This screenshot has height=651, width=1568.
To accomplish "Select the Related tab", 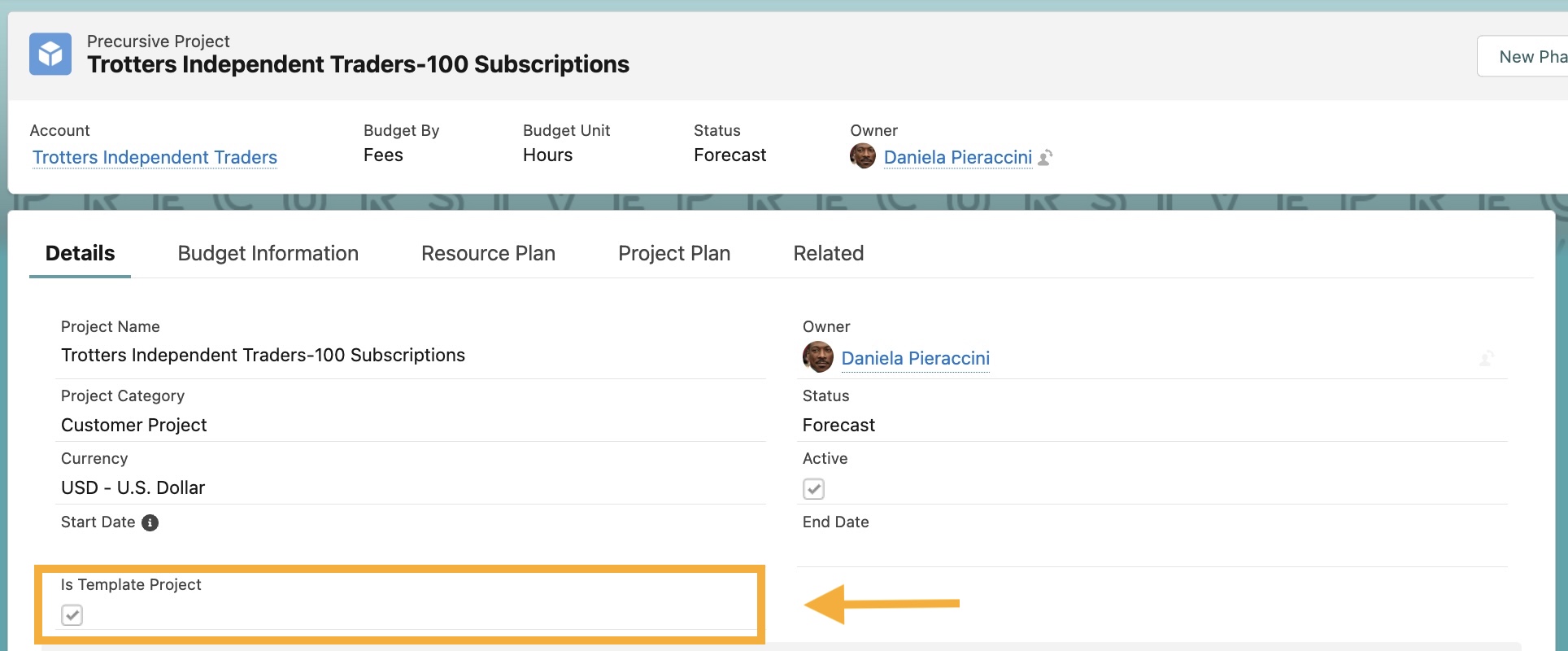I will [x=828, y=253].
